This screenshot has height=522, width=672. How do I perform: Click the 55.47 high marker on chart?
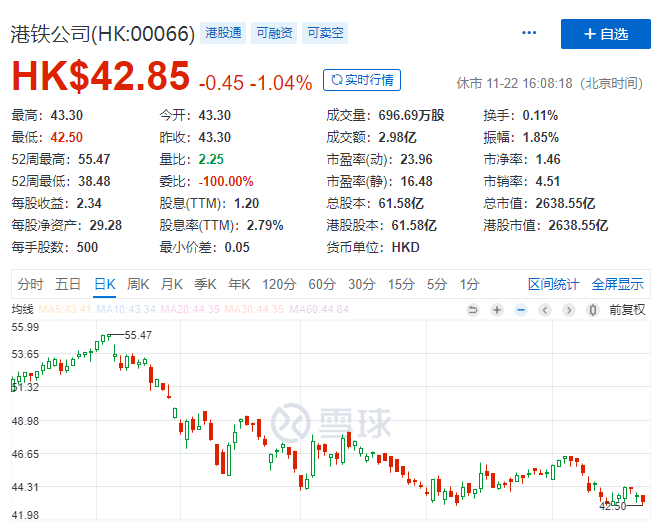click(138, 335)
